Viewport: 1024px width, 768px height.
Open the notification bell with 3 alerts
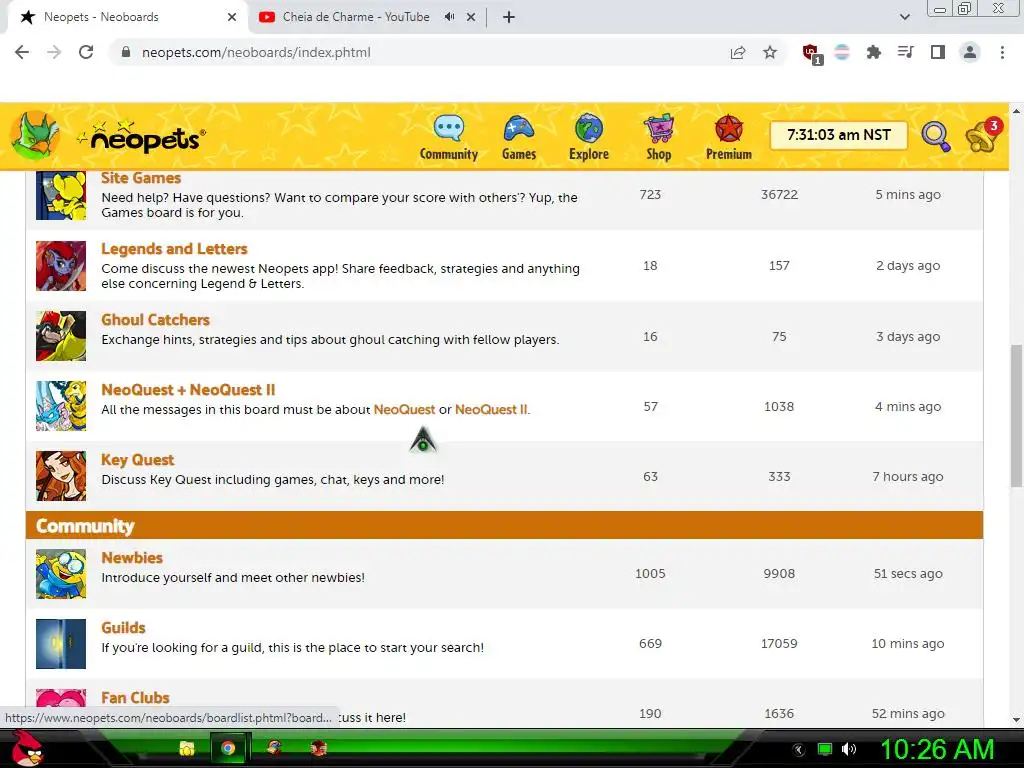point(983,135)
